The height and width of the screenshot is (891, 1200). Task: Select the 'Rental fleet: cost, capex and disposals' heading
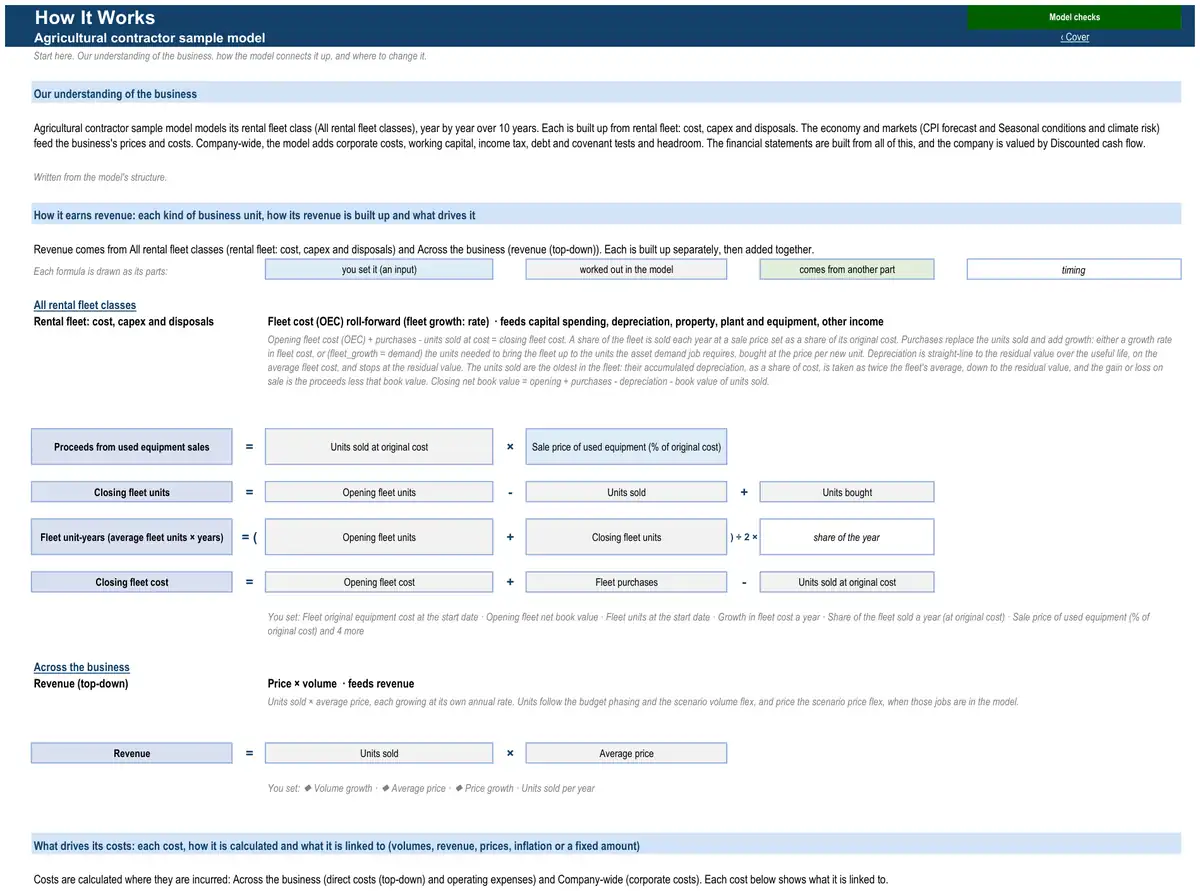tap(124, 322)
